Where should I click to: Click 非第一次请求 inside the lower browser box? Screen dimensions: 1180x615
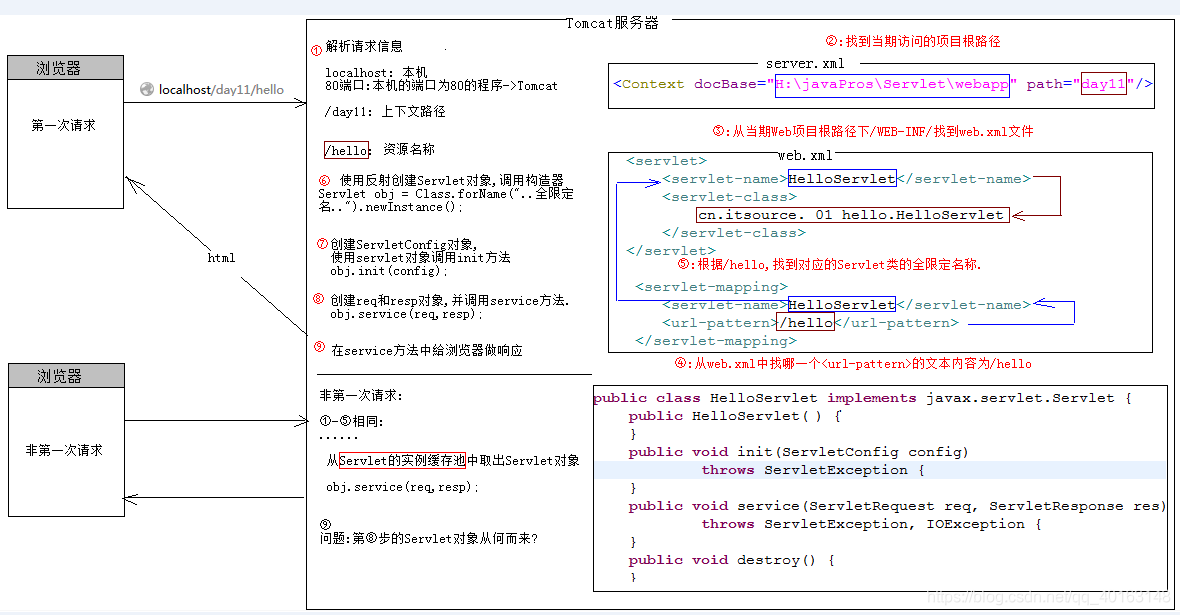64,450
